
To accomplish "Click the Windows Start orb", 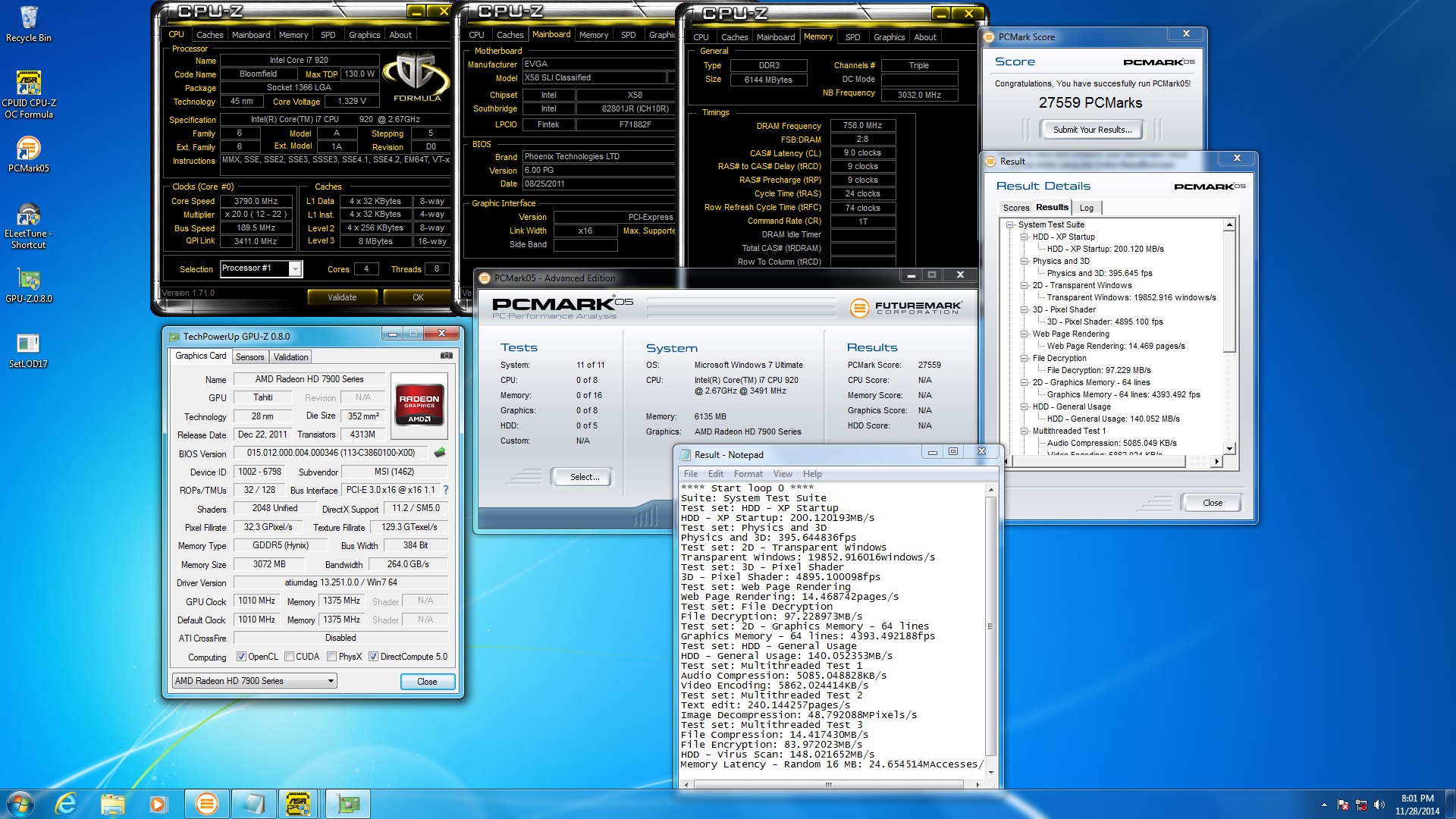I will 20,803.
